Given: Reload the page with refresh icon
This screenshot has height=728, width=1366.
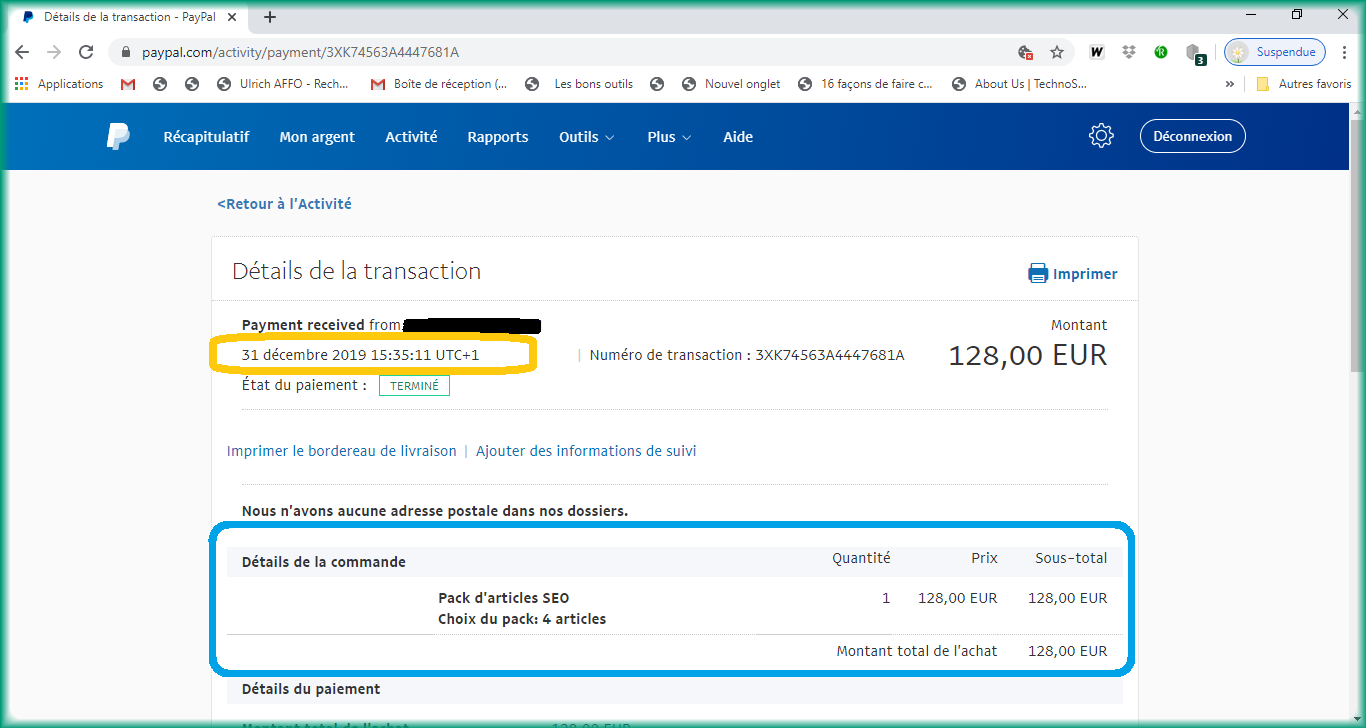Looking at the screenshot, I should pyautogui.click(x=86, y=52).
